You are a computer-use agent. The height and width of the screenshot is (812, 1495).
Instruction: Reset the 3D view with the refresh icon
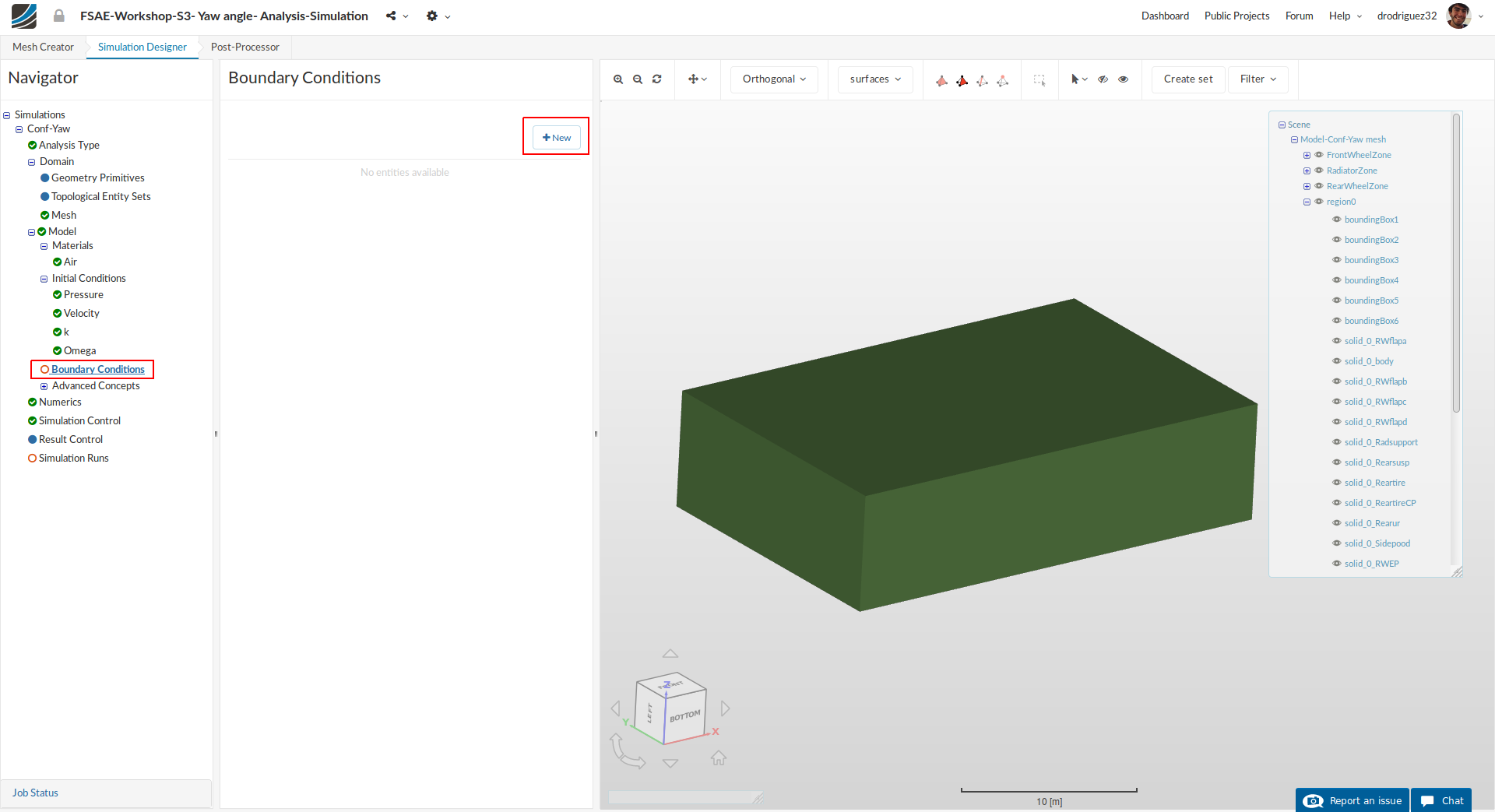(x=657, y=79)
